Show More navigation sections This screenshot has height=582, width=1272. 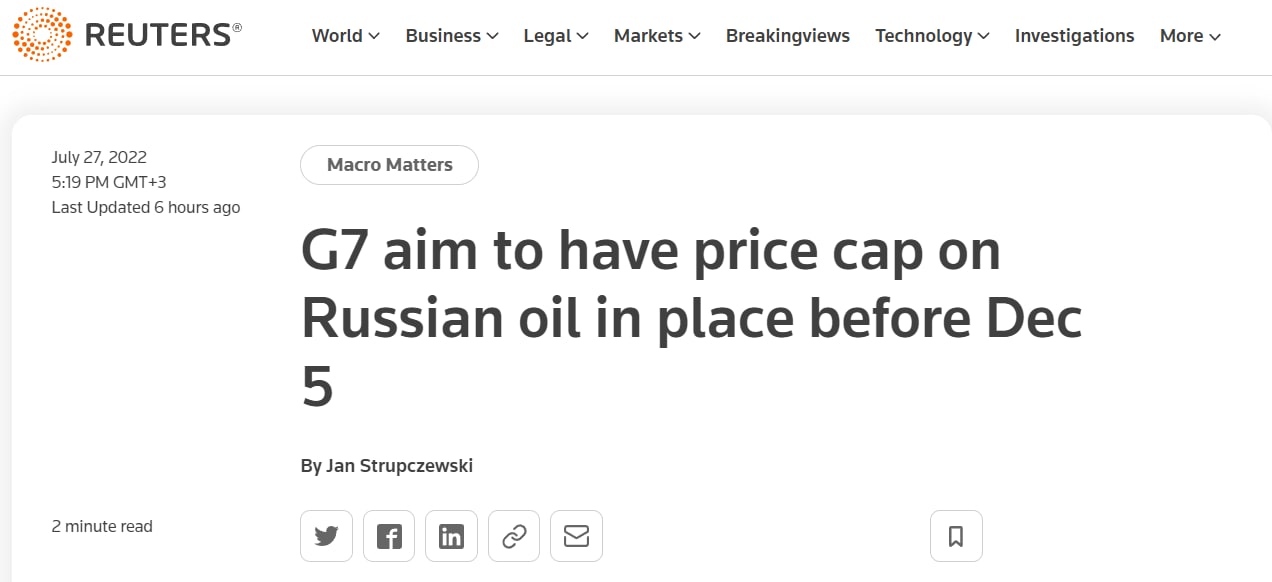[1190, 36]
